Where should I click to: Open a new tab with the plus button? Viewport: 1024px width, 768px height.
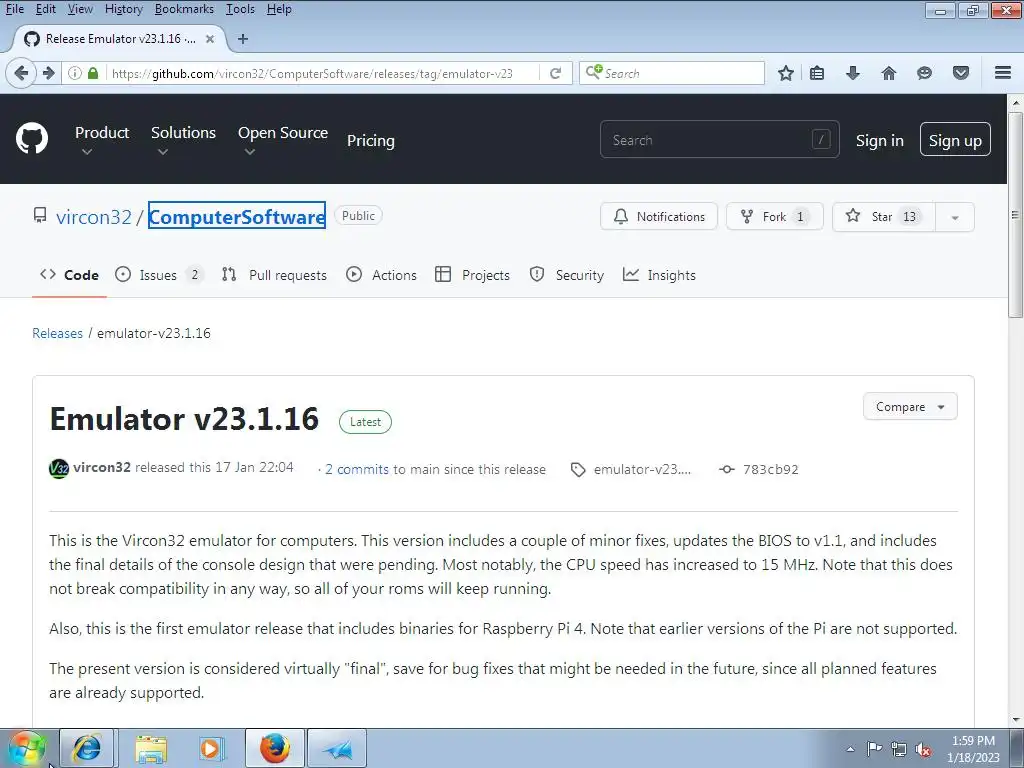click(x=243, y=39)
